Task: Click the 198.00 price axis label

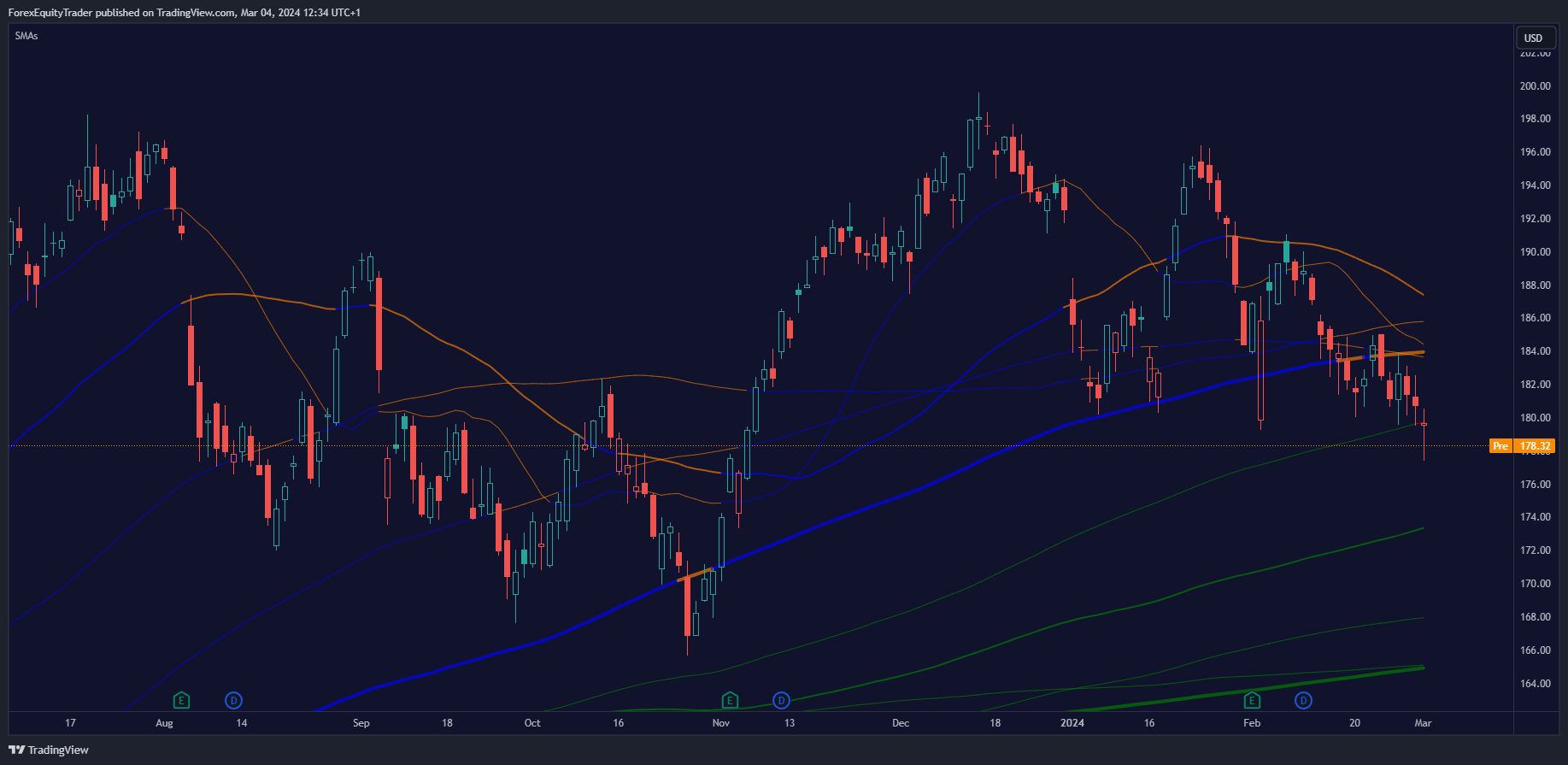Action: tap(1535, 119)
